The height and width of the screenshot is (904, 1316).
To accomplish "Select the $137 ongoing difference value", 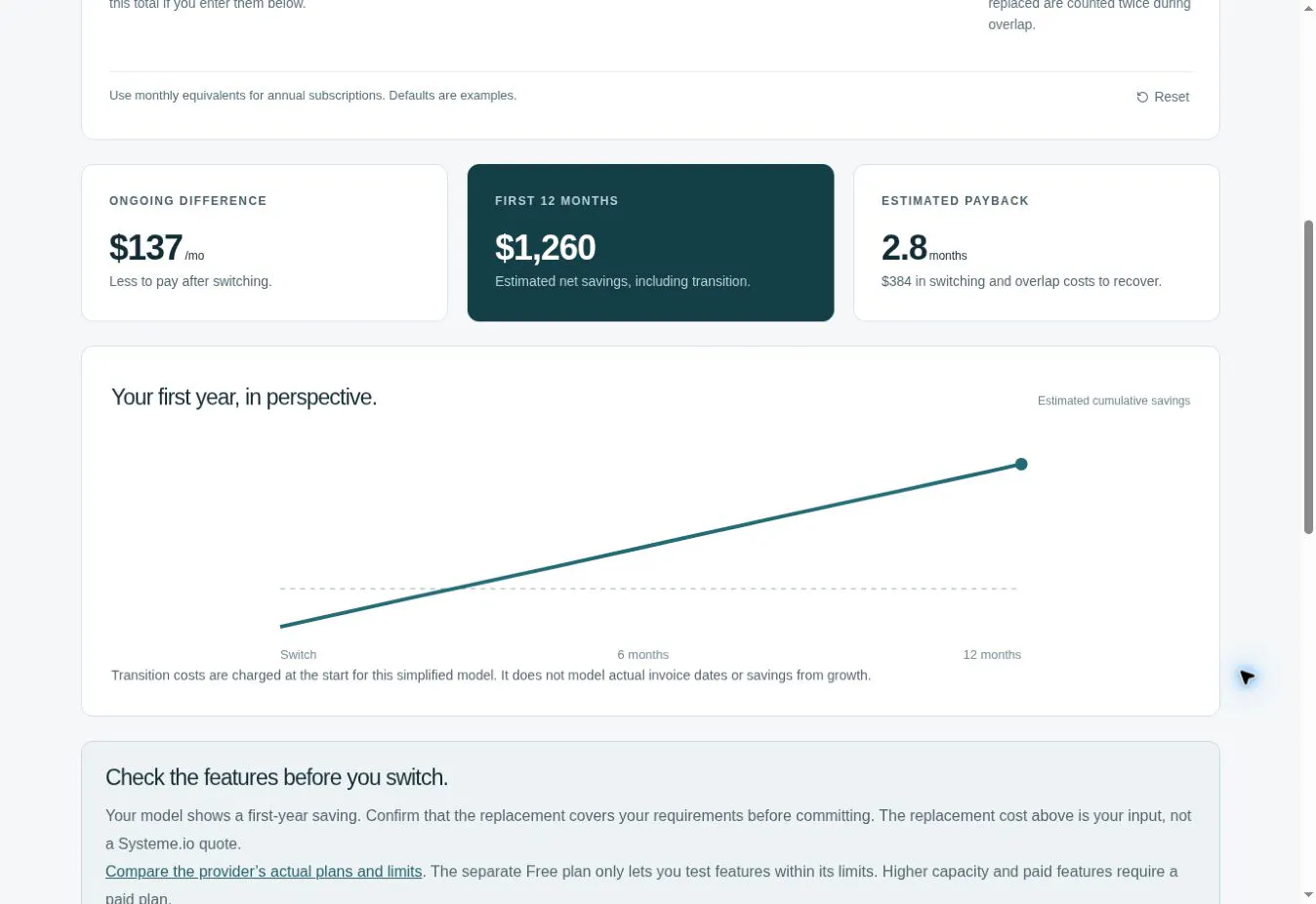I will [x=145, y=248].
